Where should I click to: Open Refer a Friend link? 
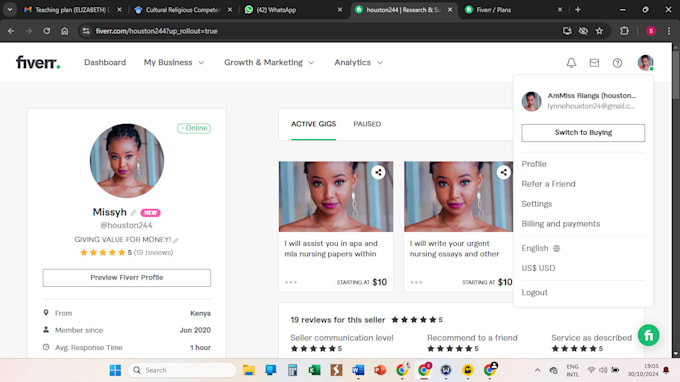point(548,184)
